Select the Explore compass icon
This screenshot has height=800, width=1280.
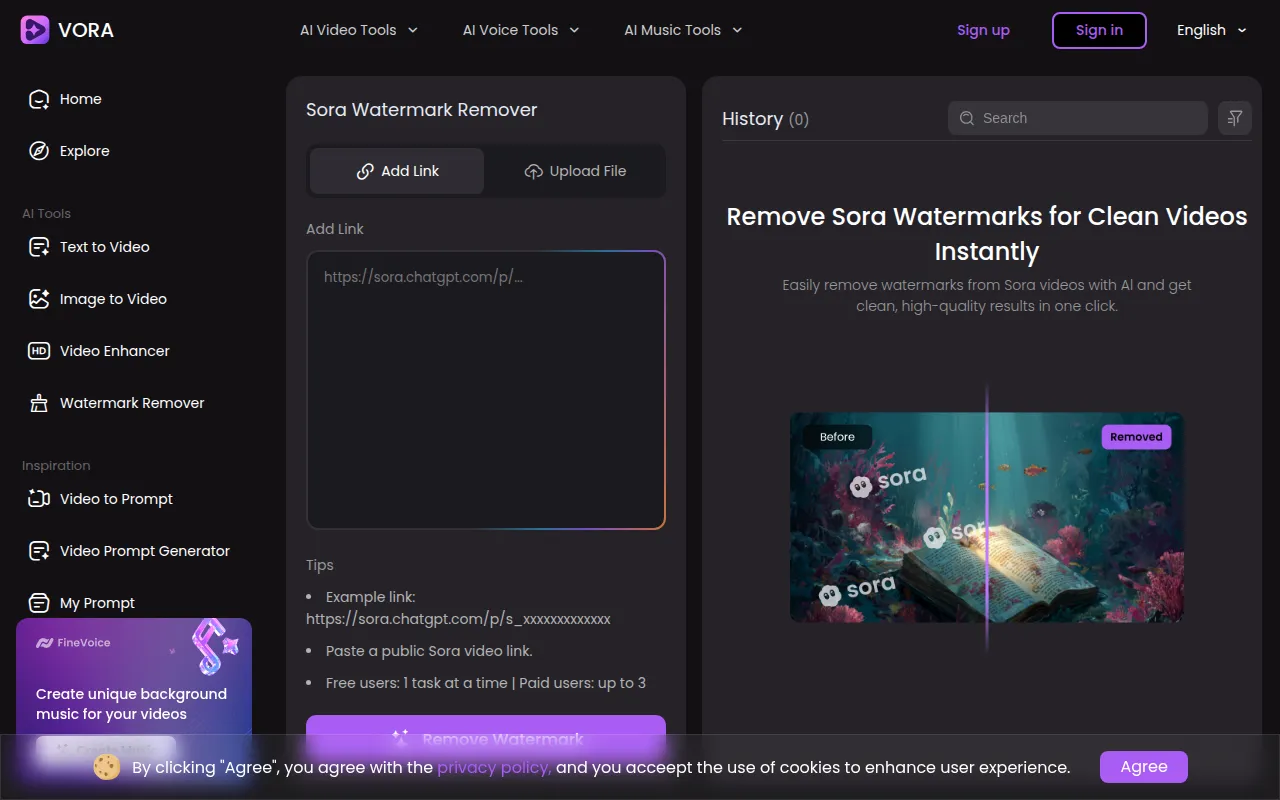coord(39,151)
